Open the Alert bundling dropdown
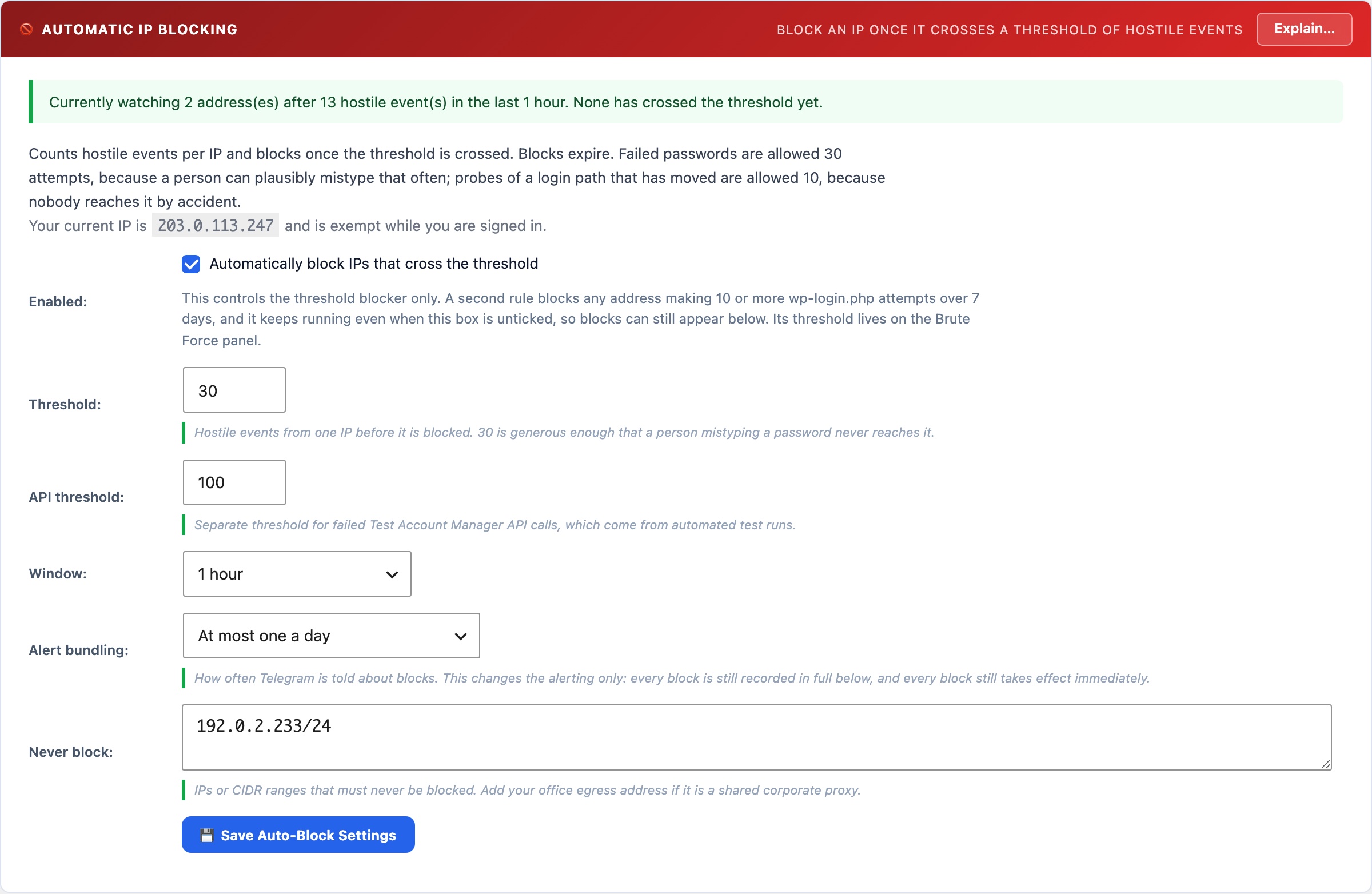1372x894 pixels. tap(331, 636)
